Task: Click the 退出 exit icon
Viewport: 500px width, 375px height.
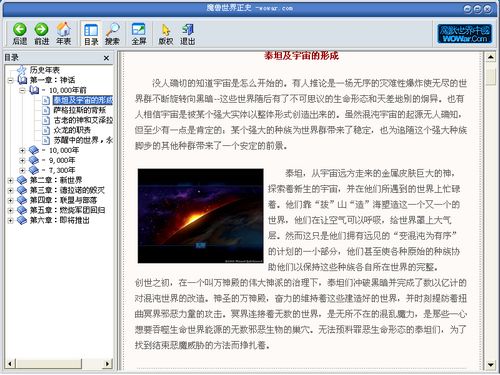Action: pos(187,29)
